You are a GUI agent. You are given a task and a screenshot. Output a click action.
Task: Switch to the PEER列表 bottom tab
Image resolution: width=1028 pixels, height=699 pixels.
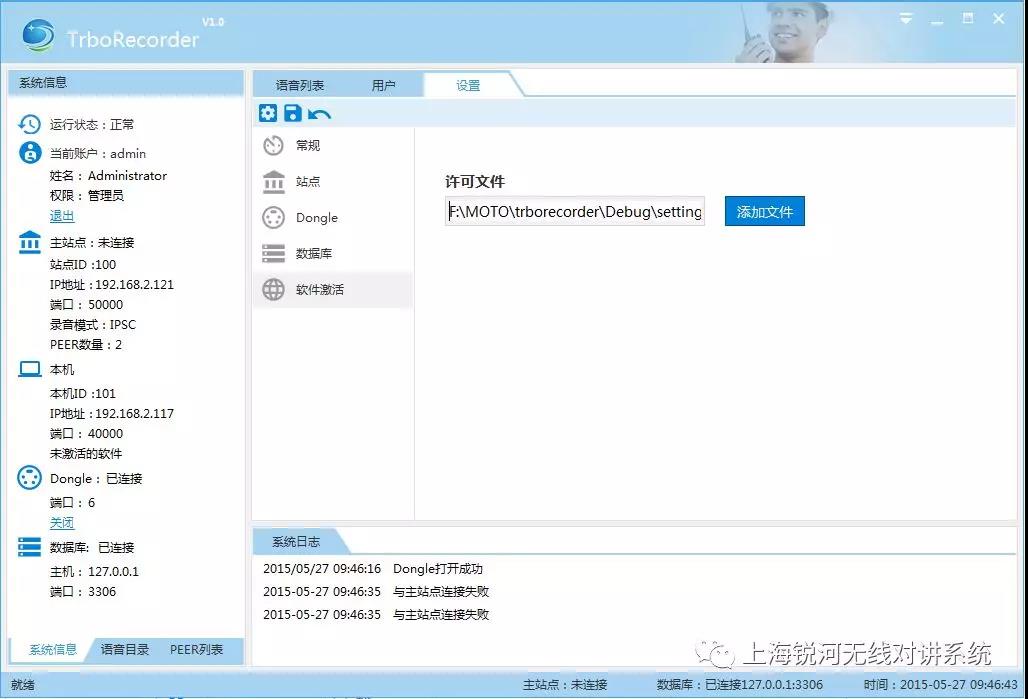pos(196,650)
